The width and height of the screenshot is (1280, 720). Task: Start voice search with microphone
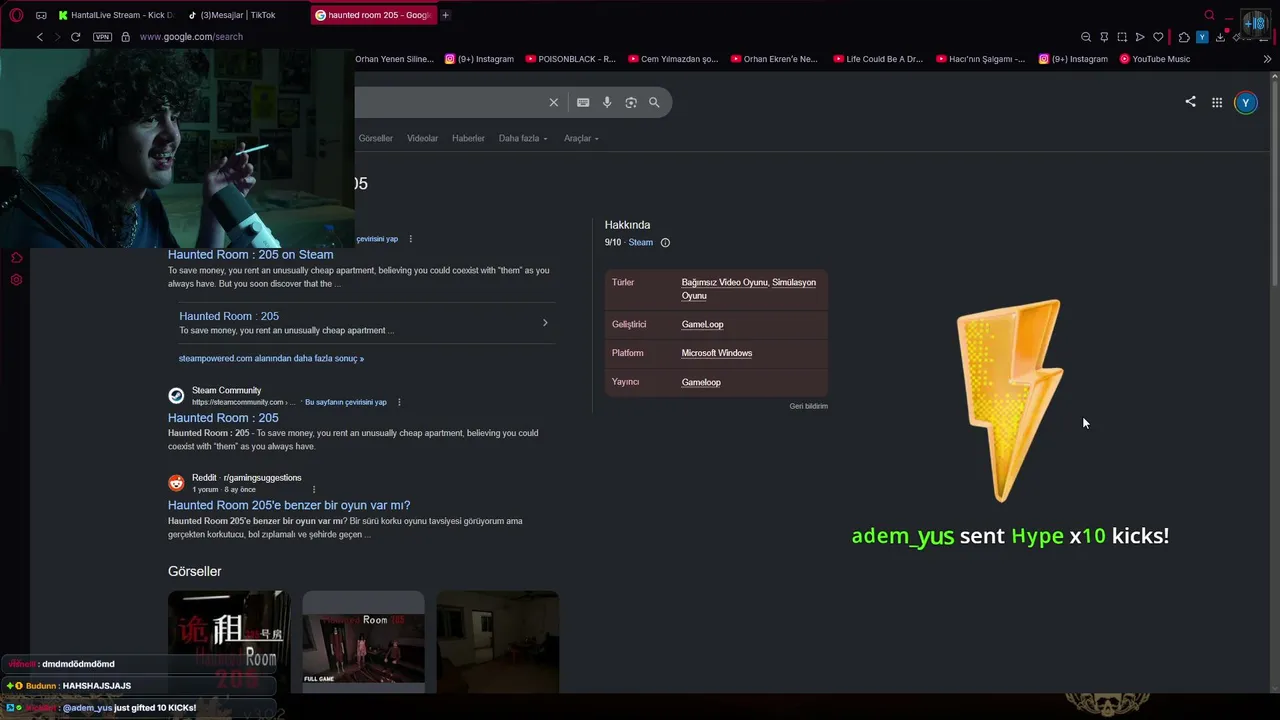tap(607, 102)
